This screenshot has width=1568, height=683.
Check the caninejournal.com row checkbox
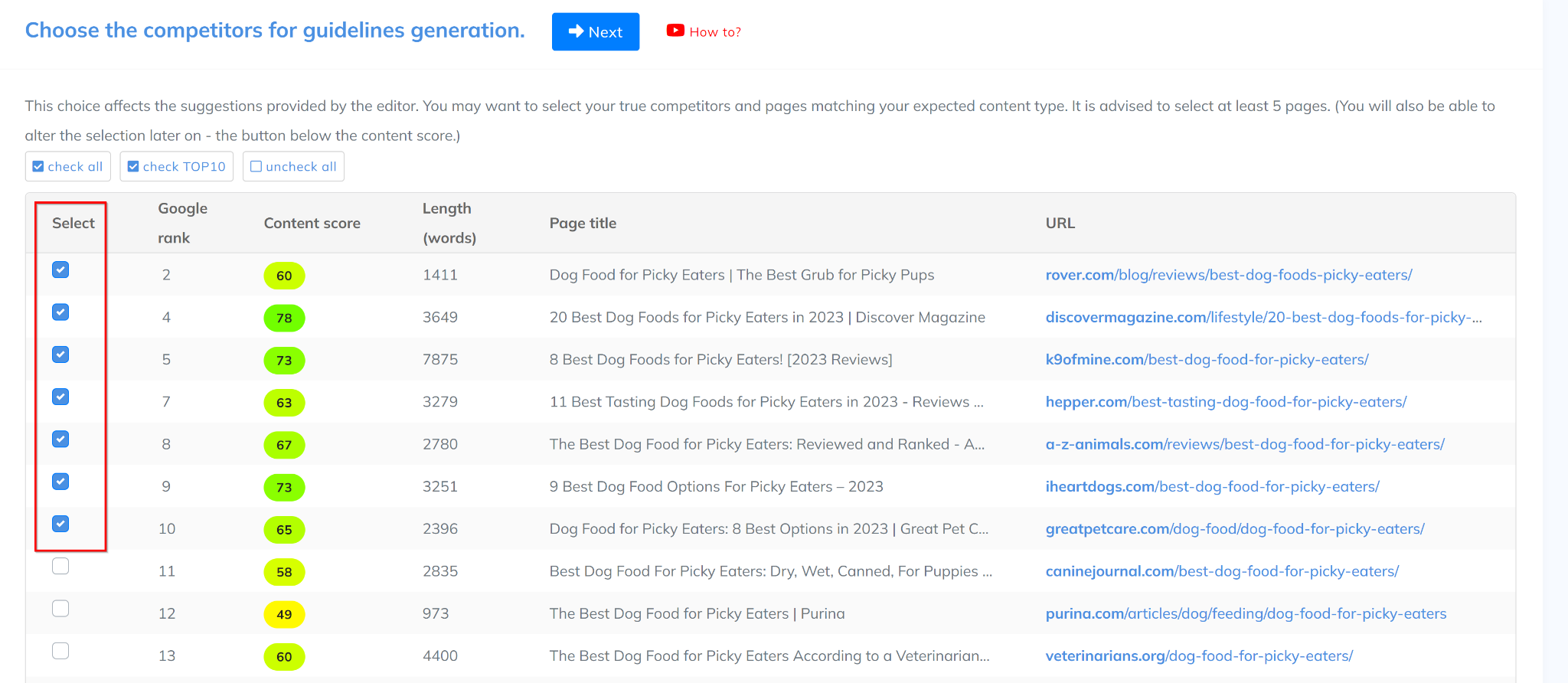tap(60, 566)
